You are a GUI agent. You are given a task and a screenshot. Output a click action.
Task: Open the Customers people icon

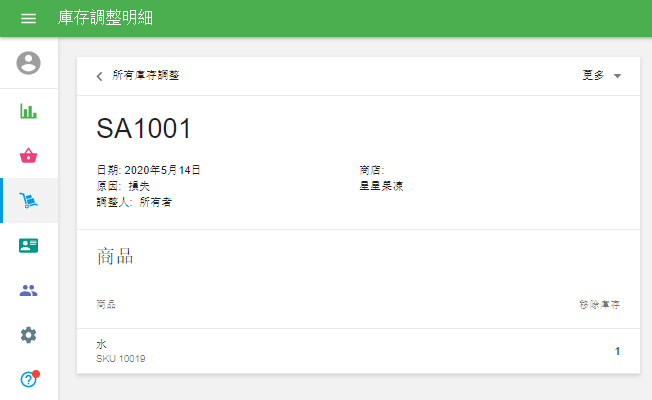pyautogui.click(x=29, y=291)
